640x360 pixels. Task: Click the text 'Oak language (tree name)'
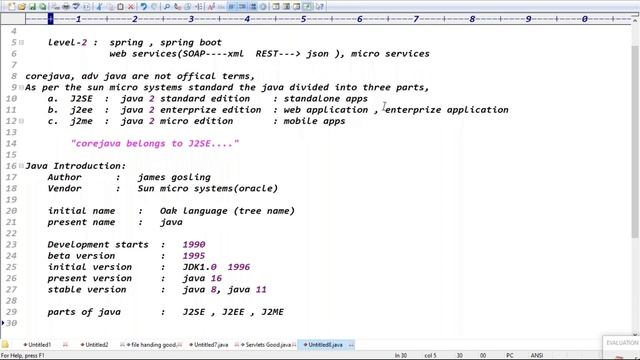click(x=227, y=211)
